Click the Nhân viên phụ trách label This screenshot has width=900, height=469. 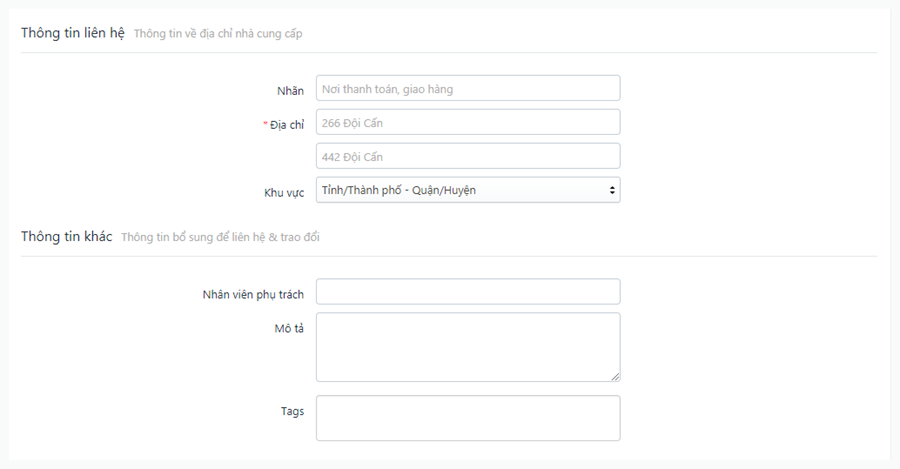pyautogui.click(x=253, y=294)
